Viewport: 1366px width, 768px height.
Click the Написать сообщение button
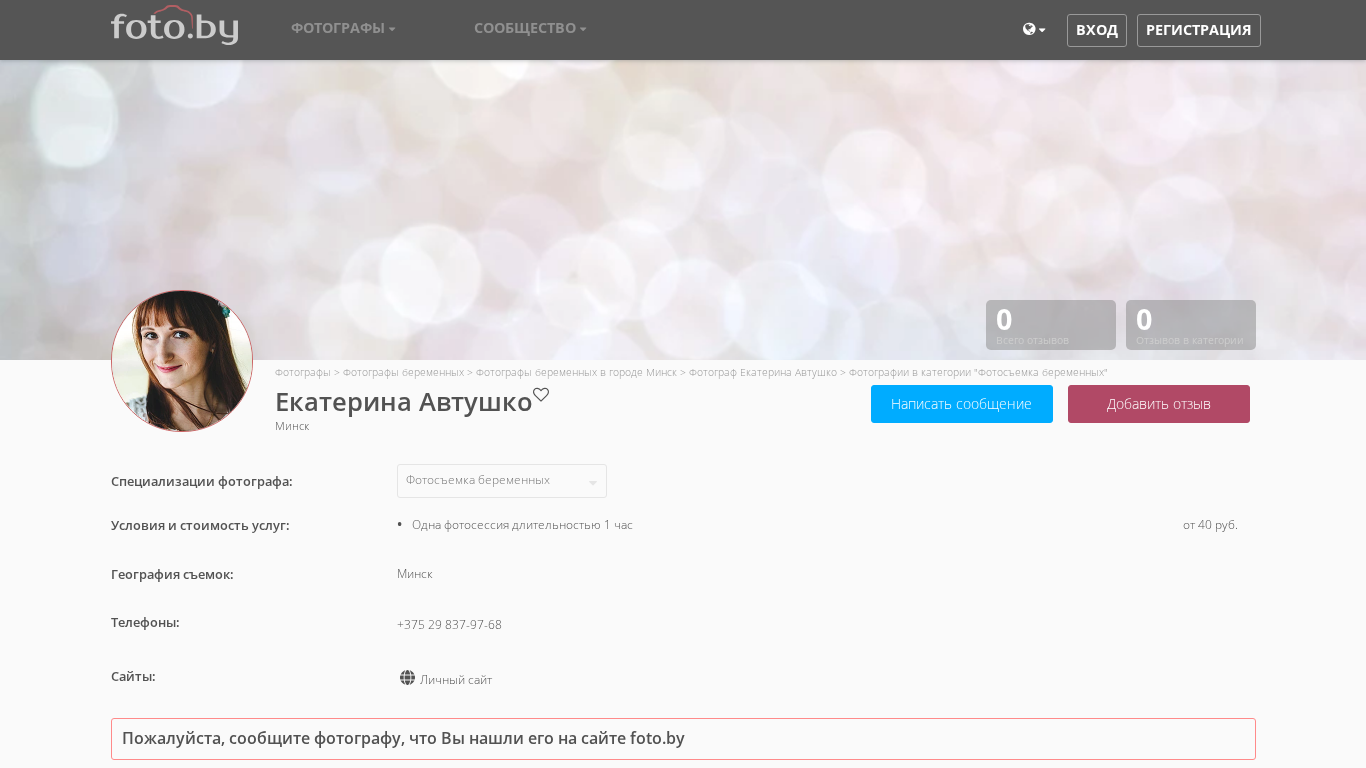961,404
